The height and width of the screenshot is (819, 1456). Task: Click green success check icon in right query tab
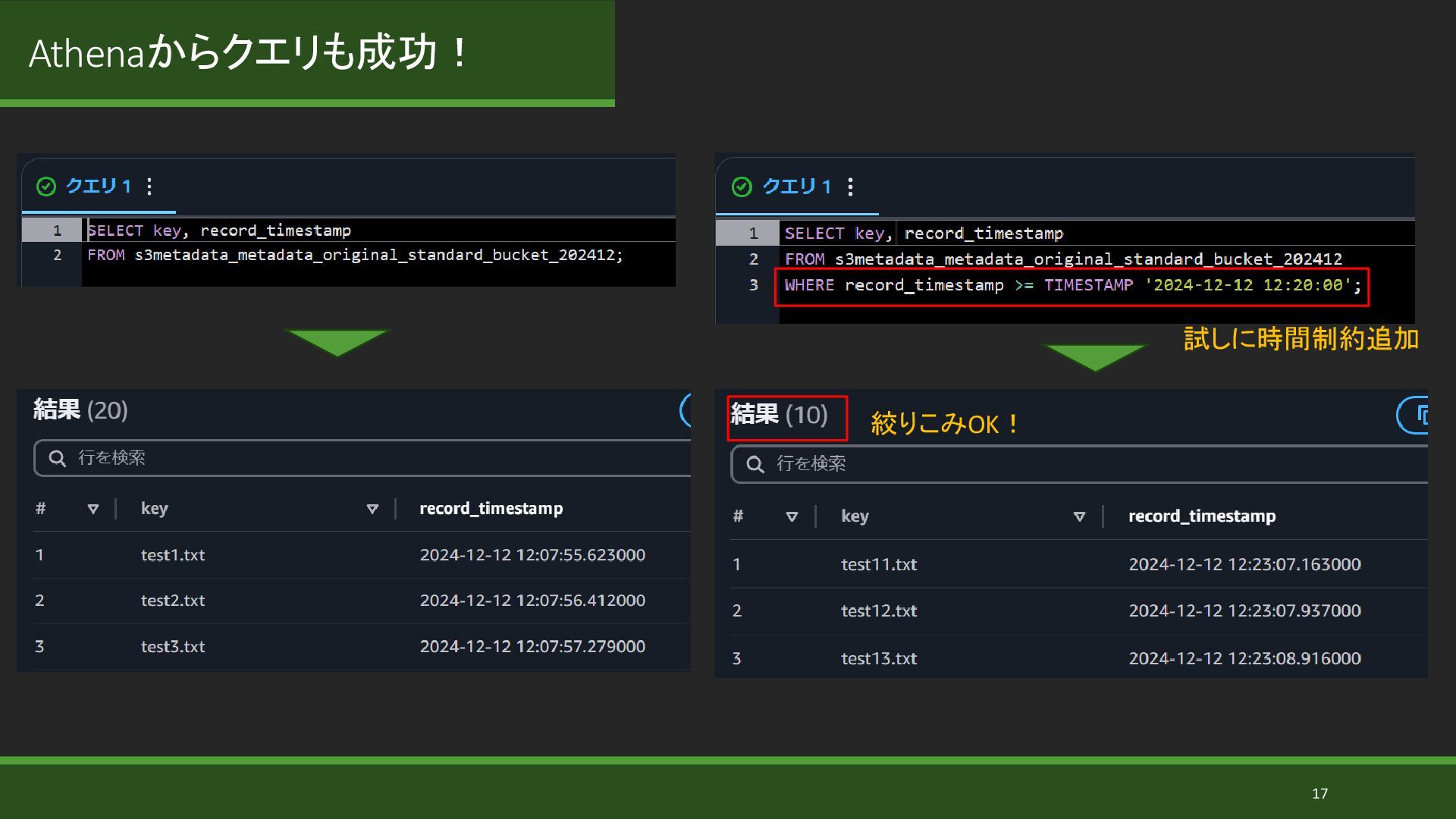[x=742, y=187]
